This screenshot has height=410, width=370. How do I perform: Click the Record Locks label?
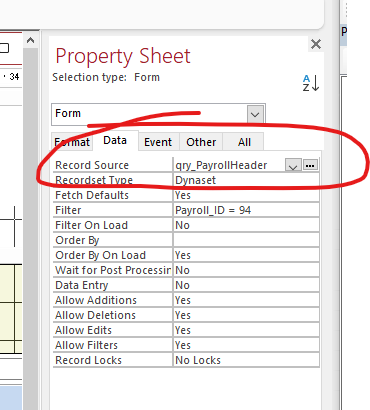click(x=88, y=360)
